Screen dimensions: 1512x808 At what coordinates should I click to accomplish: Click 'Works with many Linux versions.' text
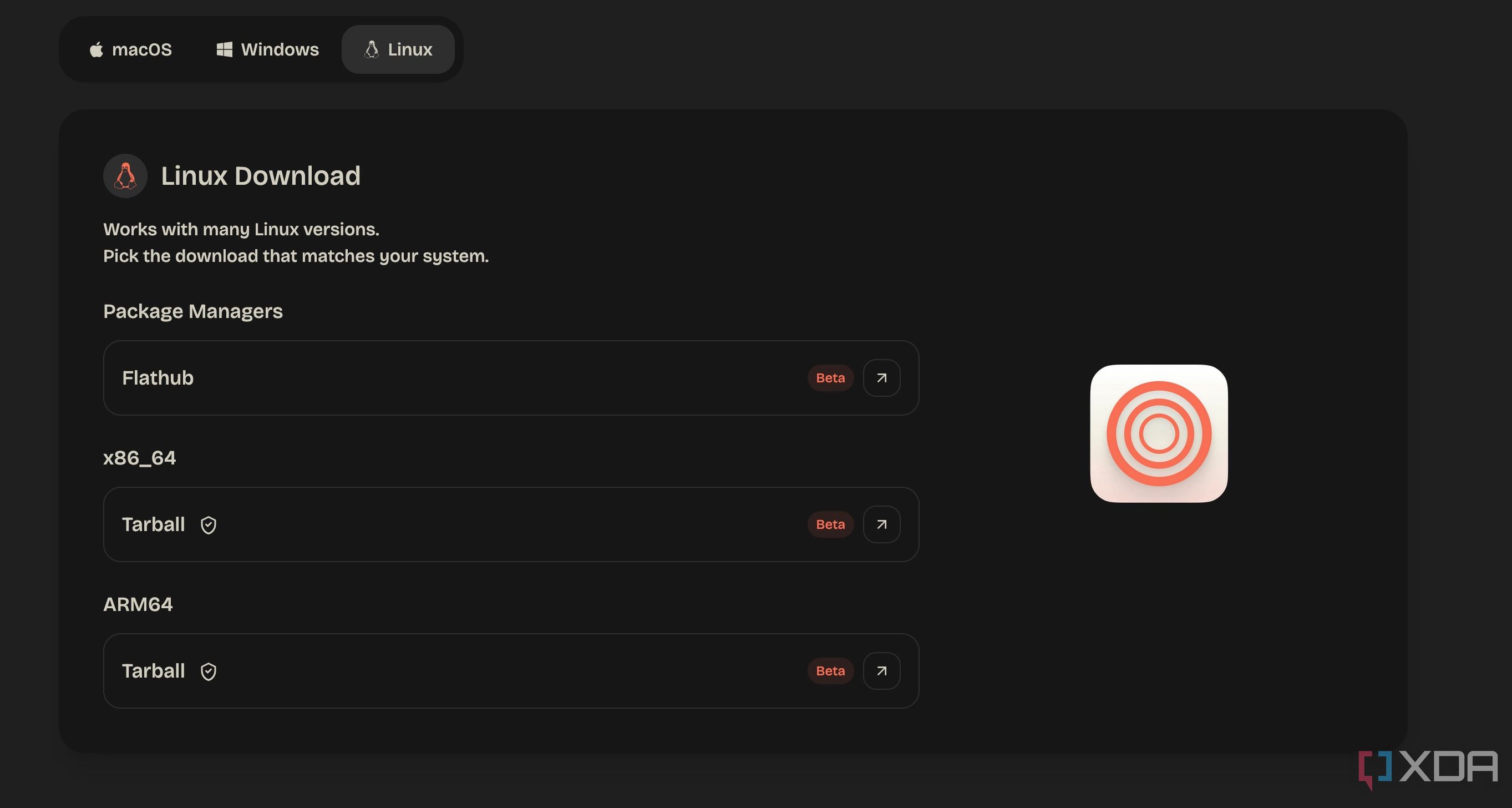pyautogui.click(x=241, y=229)
